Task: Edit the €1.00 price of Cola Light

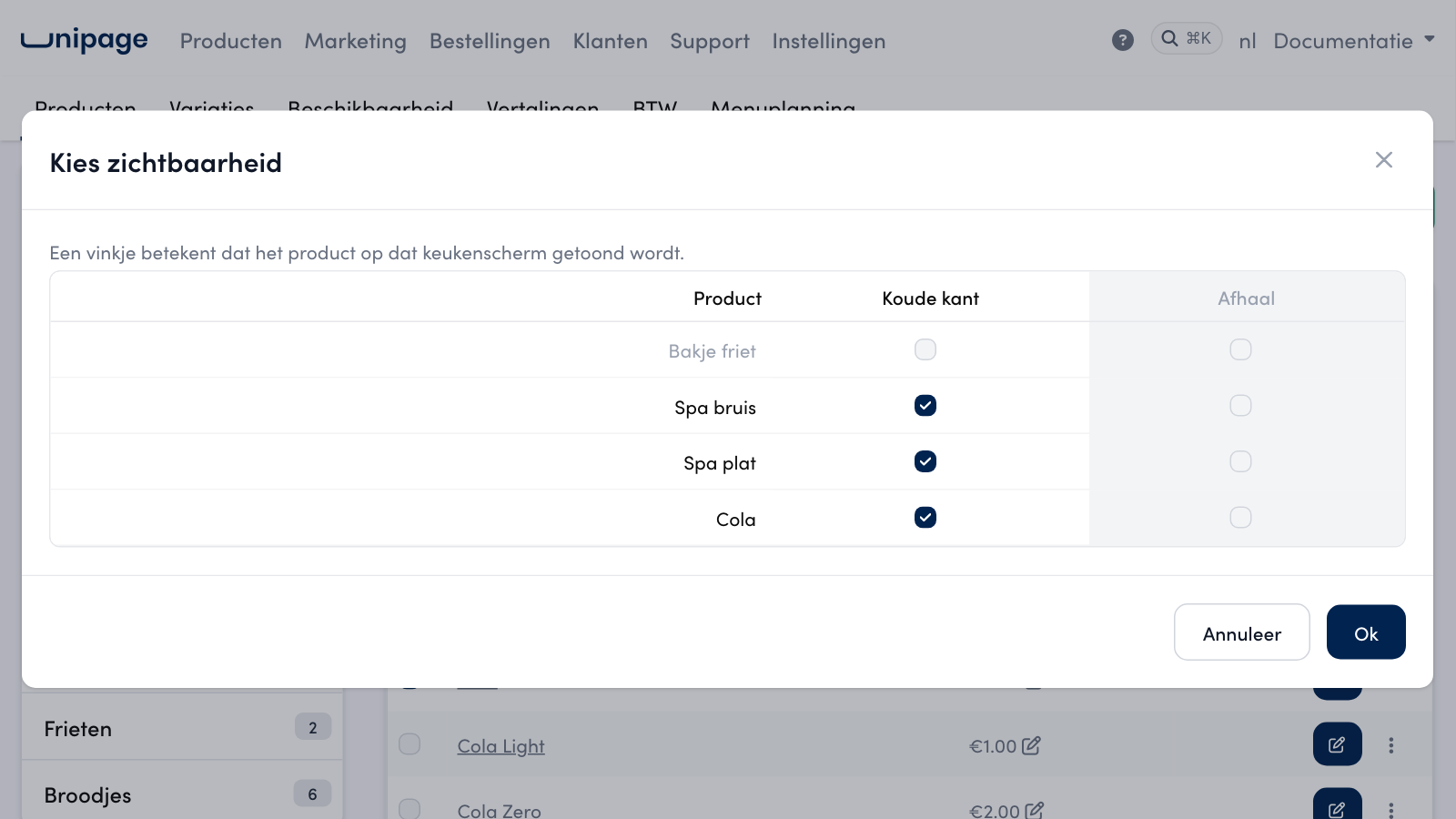Action: 1031,746
